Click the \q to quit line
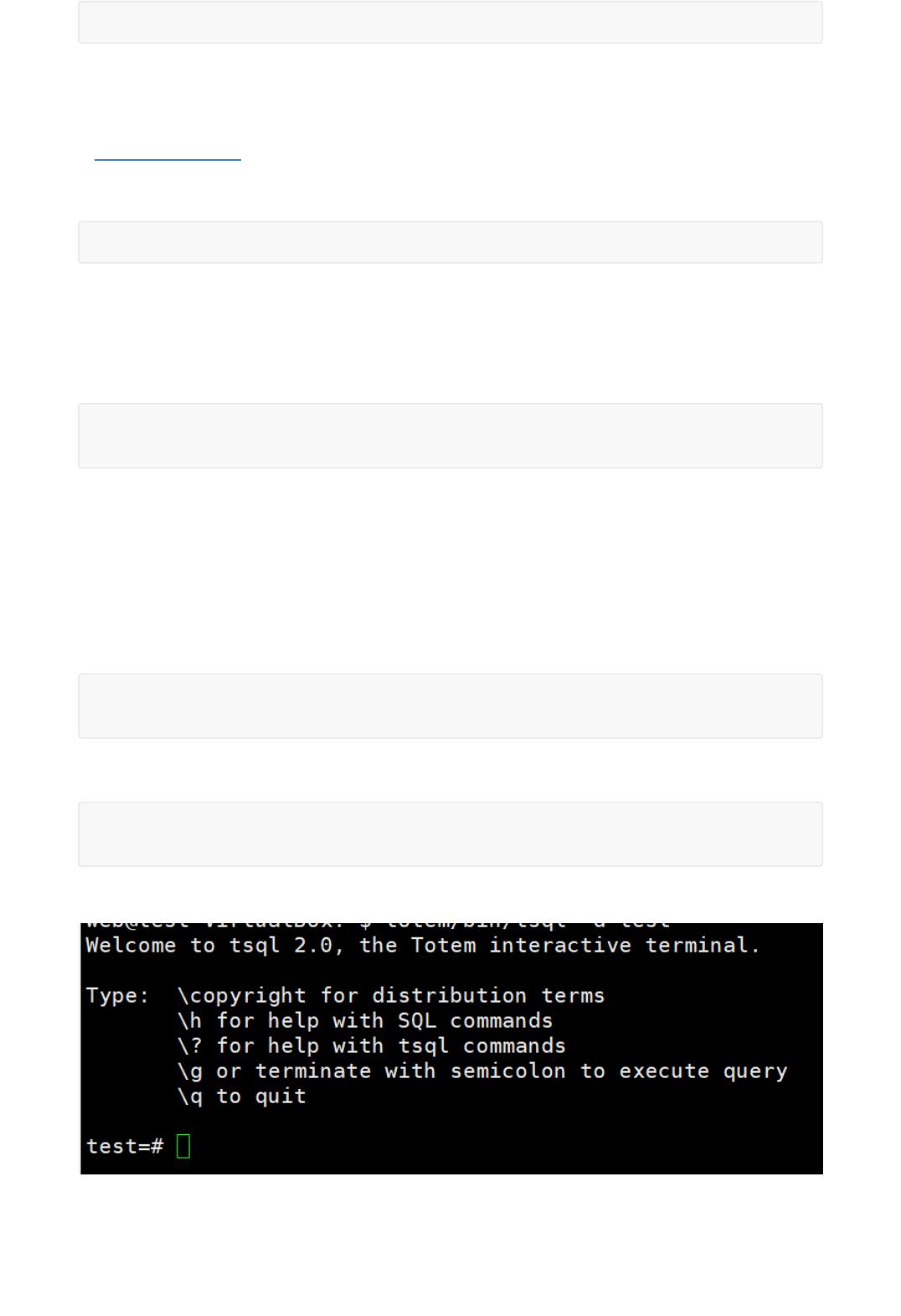The height and width of the screenshot is (1316, 901). (x=242, y=1096)
